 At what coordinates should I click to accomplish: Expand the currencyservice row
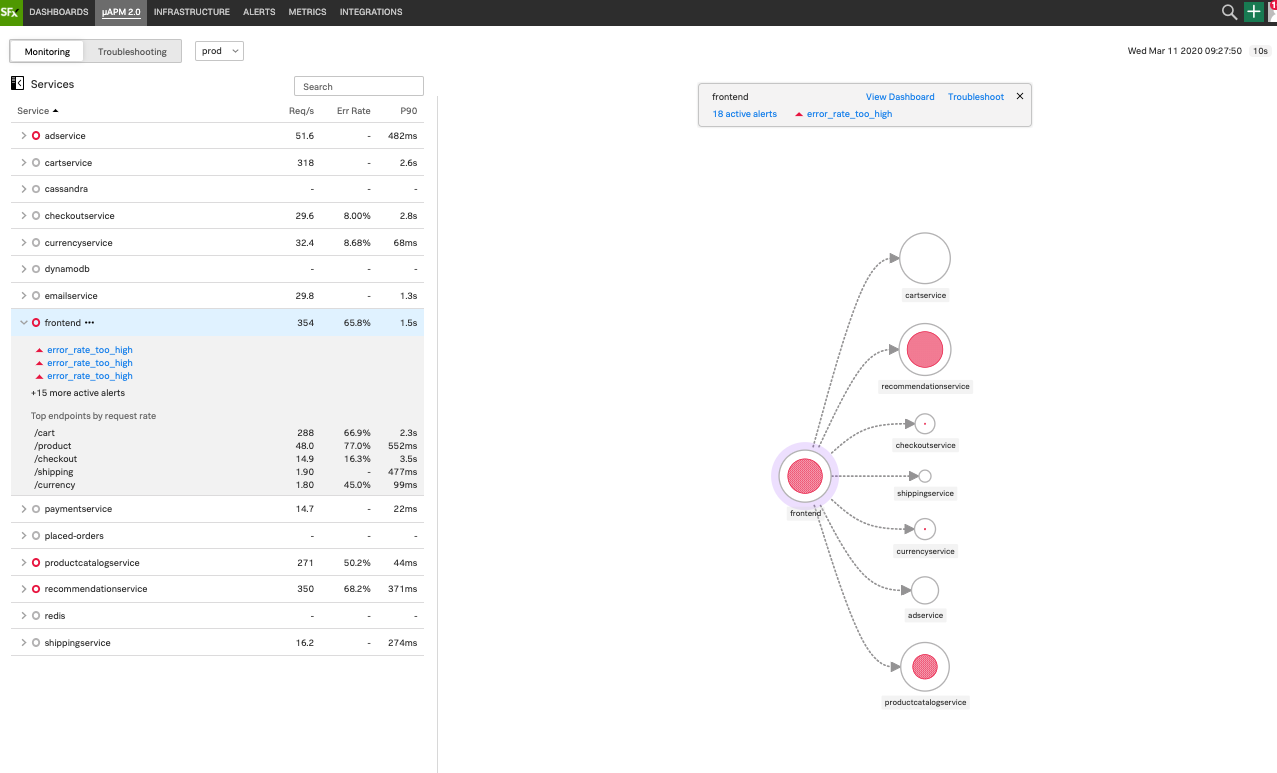point(24,243)
